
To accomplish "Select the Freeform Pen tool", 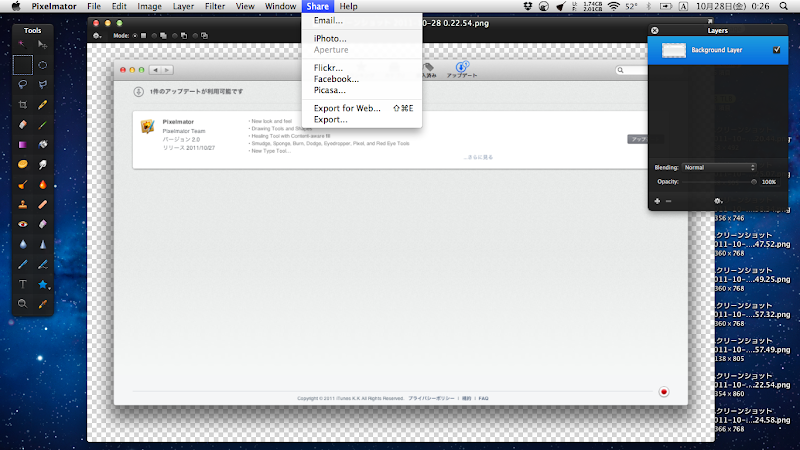I will (43, 264).
